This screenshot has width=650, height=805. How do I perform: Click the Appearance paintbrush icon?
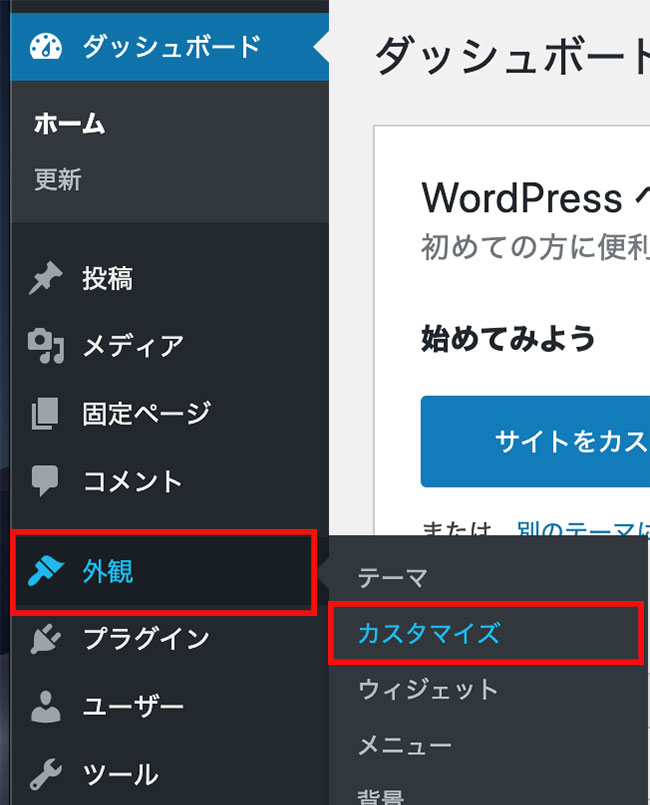(47, 572)
